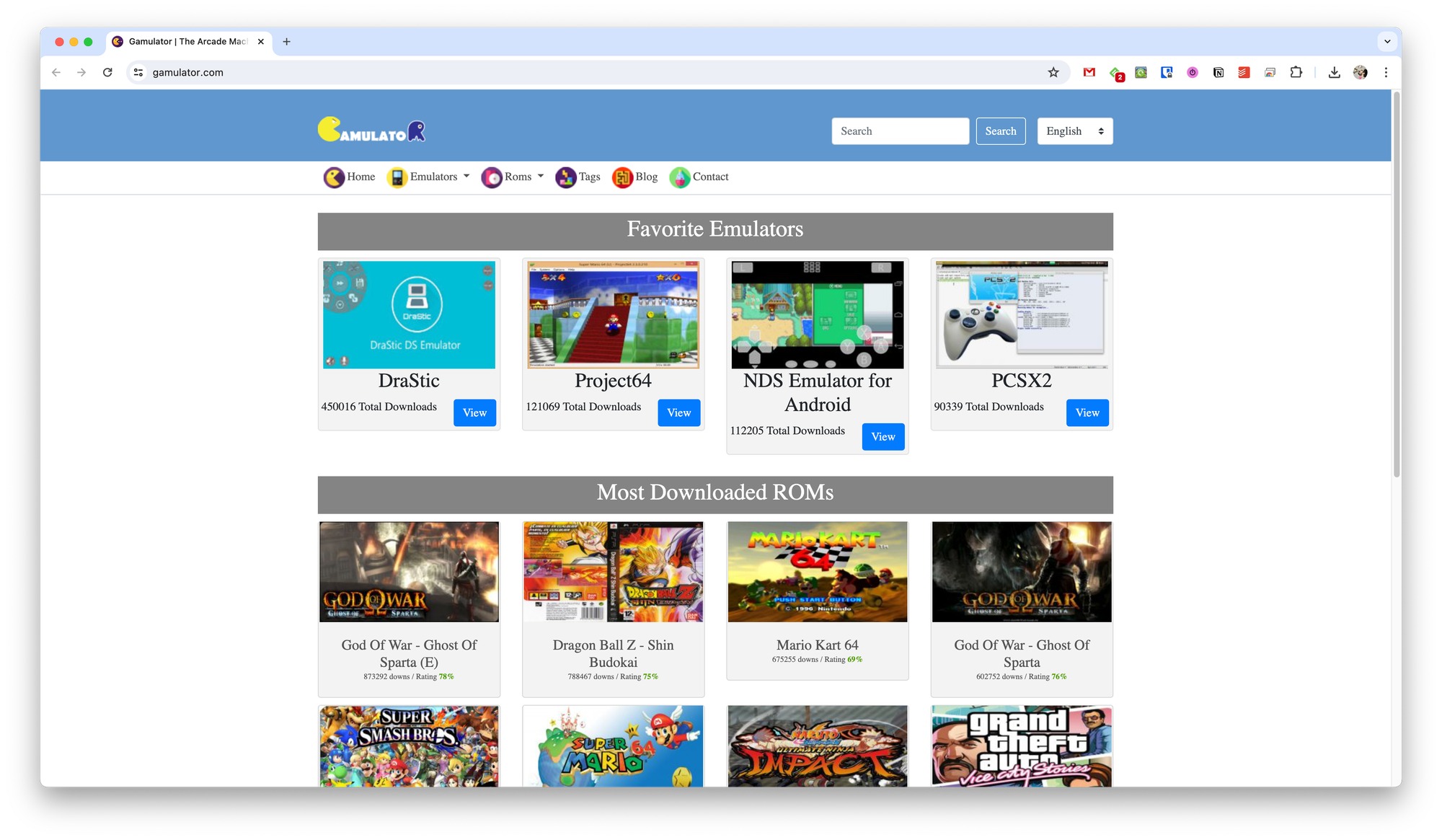
Task: Click the Home nav icon
Action: click(x=334, y=177)
